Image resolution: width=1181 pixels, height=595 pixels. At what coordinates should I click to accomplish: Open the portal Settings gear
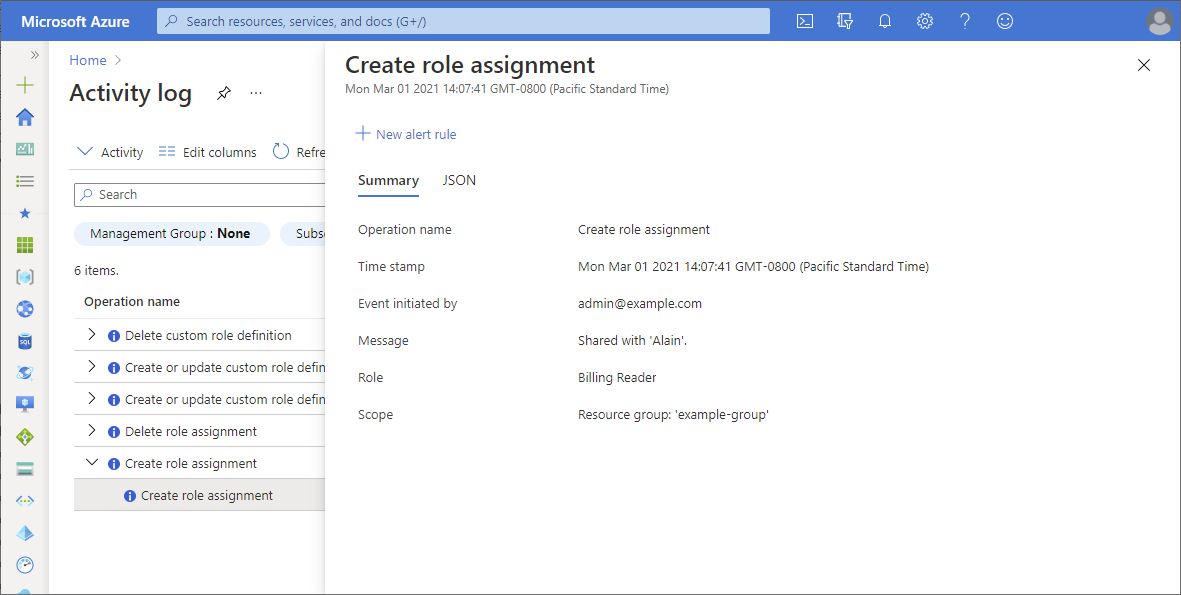point(924,20)
